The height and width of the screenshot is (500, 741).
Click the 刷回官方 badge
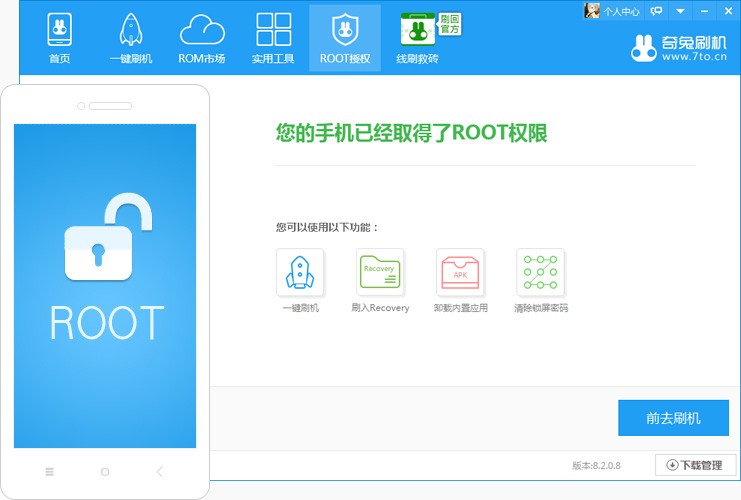click(x=450, y=24)
